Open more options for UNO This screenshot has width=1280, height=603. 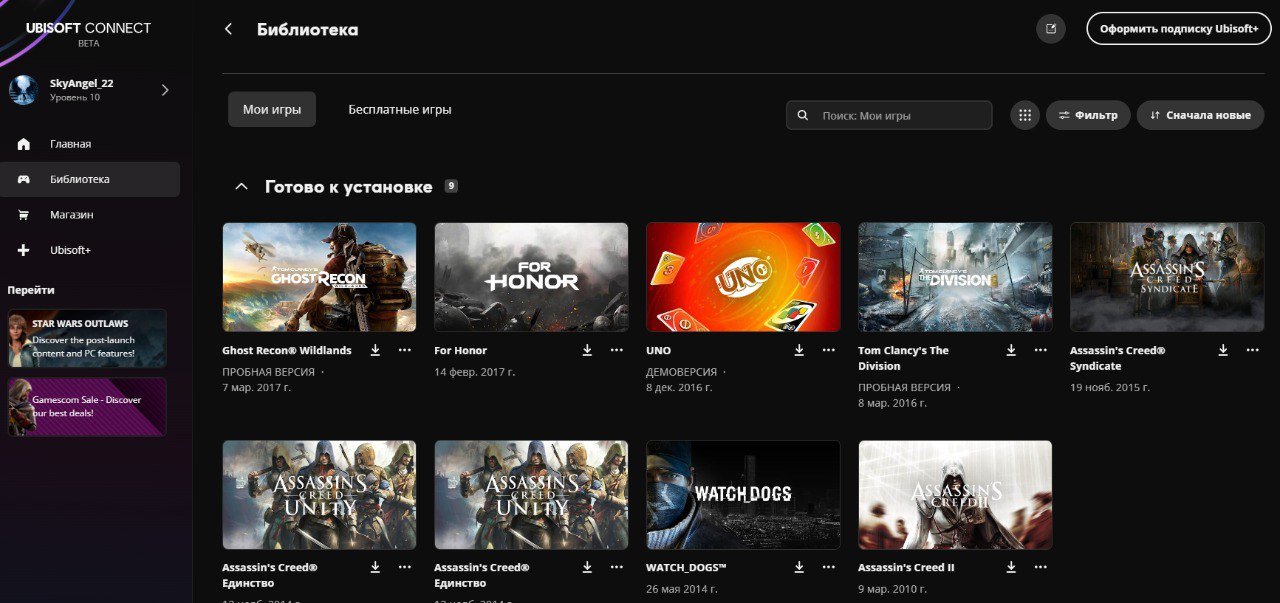pyautogui.click(x=828, y=350)
